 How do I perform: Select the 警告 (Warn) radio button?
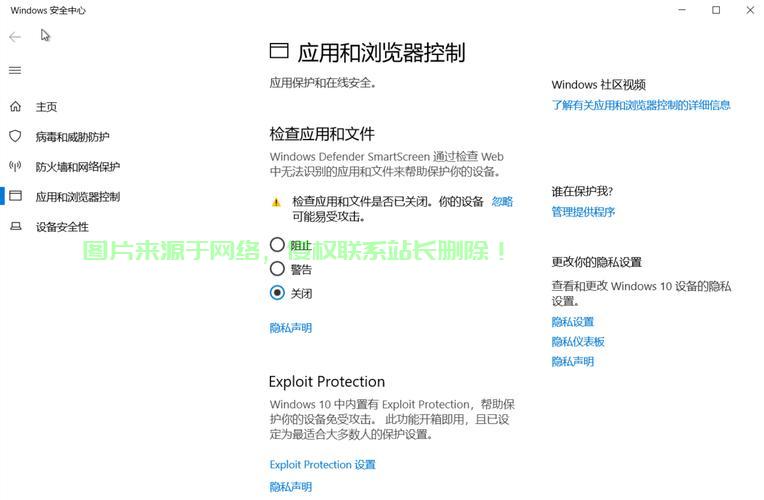pyautogui.click(x=277, y=268)
